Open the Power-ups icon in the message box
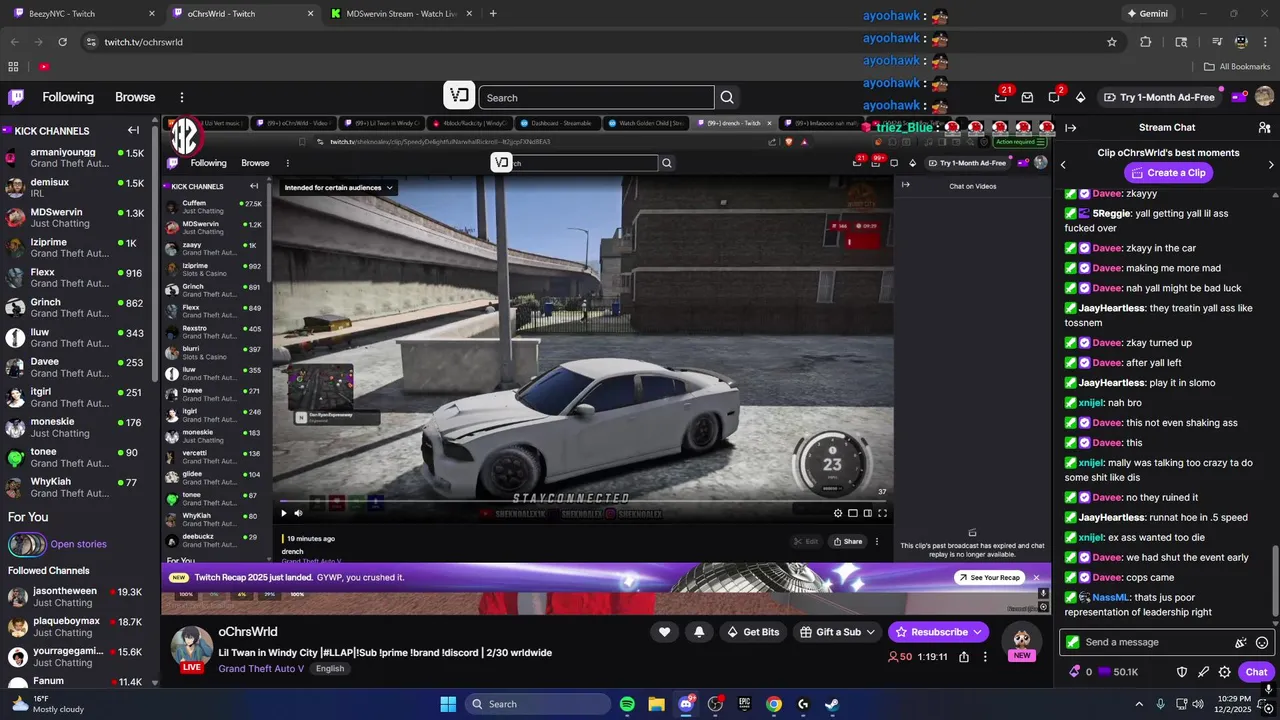The image size is (1280, 720). (1241, 642)
